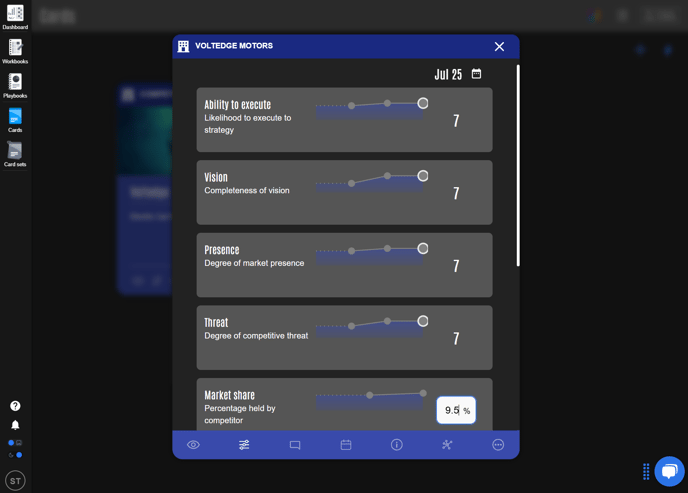Screen dimensions: 688x493
Task: Open the ST user avatar menu
Action: 15,481
